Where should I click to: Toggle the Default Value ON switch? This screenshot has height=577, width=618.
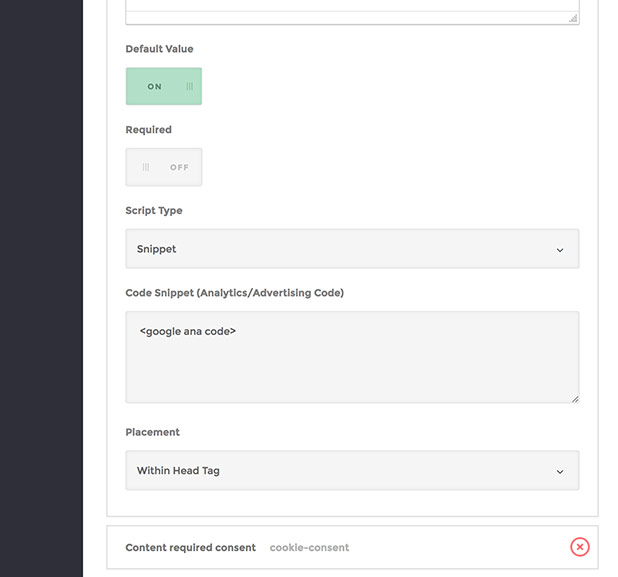(x=164, y=86)
